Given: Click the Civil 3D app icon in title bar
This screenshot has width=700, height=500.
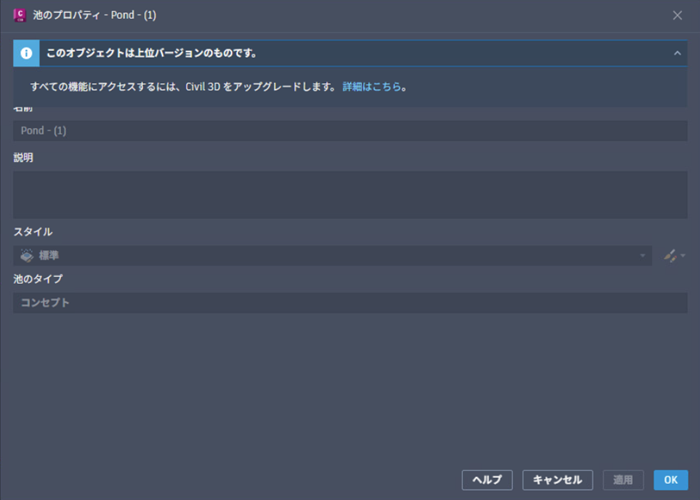Looking at the screenshot, I should click(x=18, y=15).
